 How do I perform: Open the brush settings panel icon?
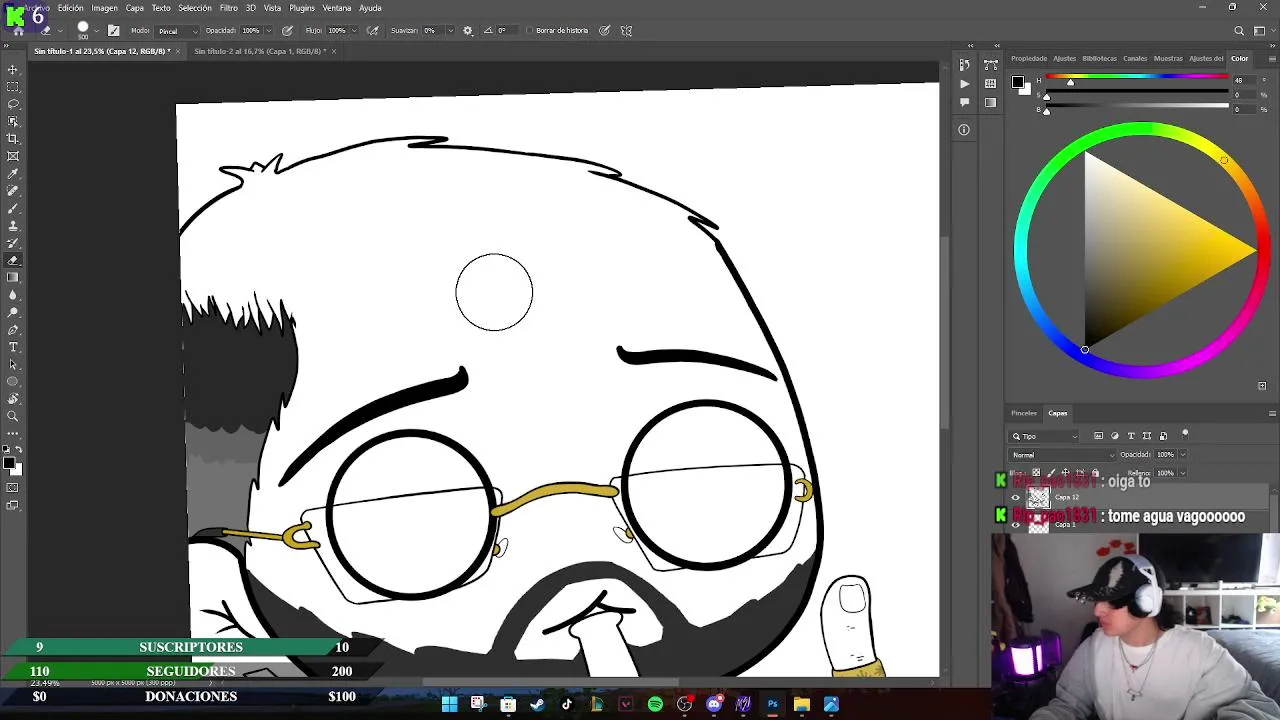tap(113, 31)
